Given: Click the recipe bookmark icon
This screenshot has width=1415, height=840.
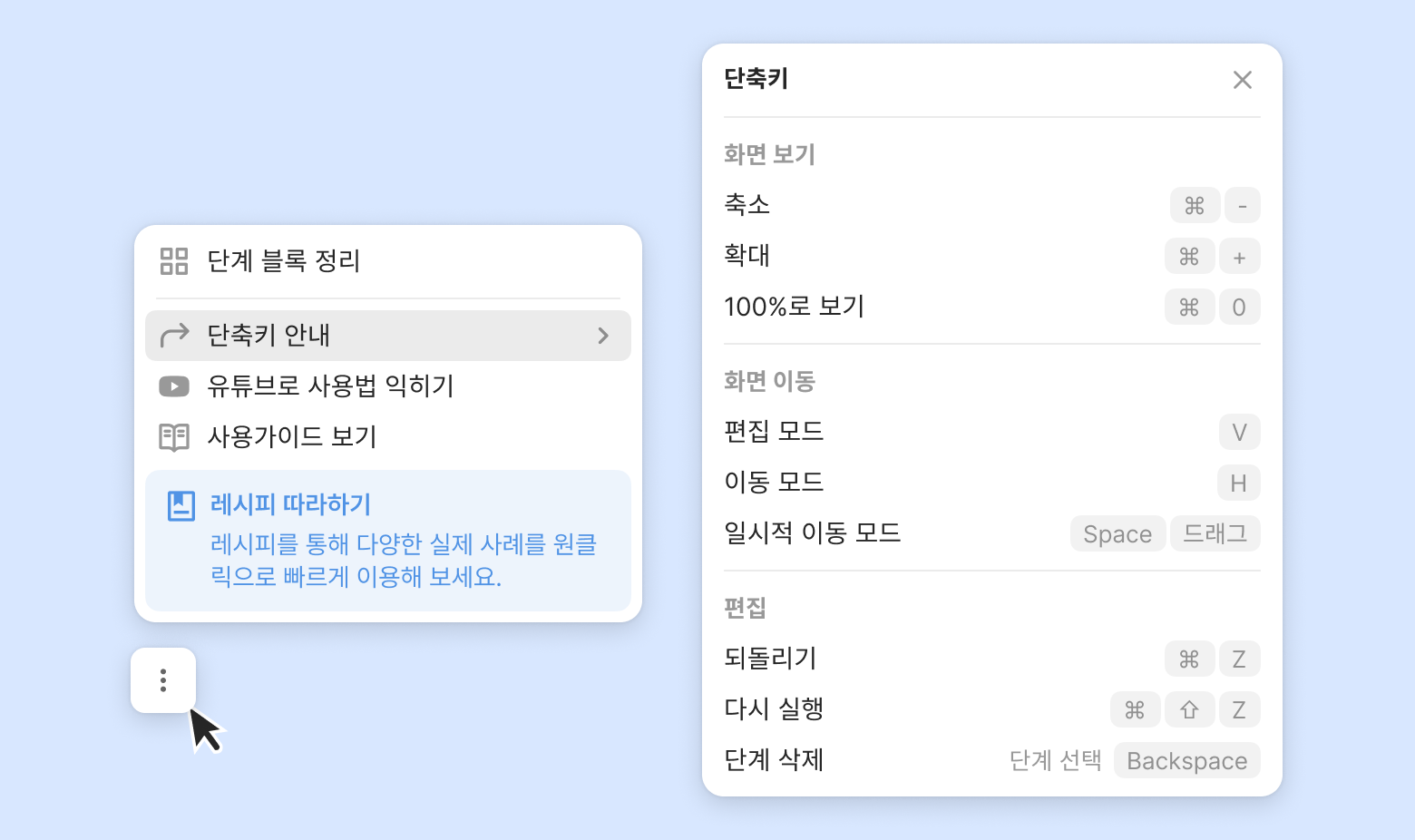Looking at the screenshot, I should tap(181, 505).
